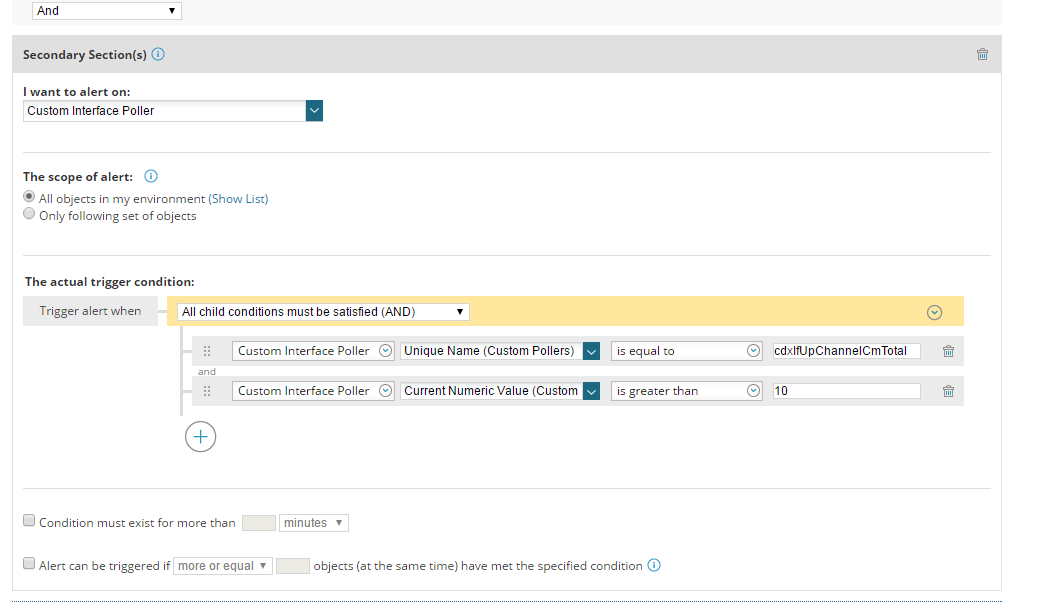Open the minutes unit dropdown
1038x603 pixels.
(314, 523)
